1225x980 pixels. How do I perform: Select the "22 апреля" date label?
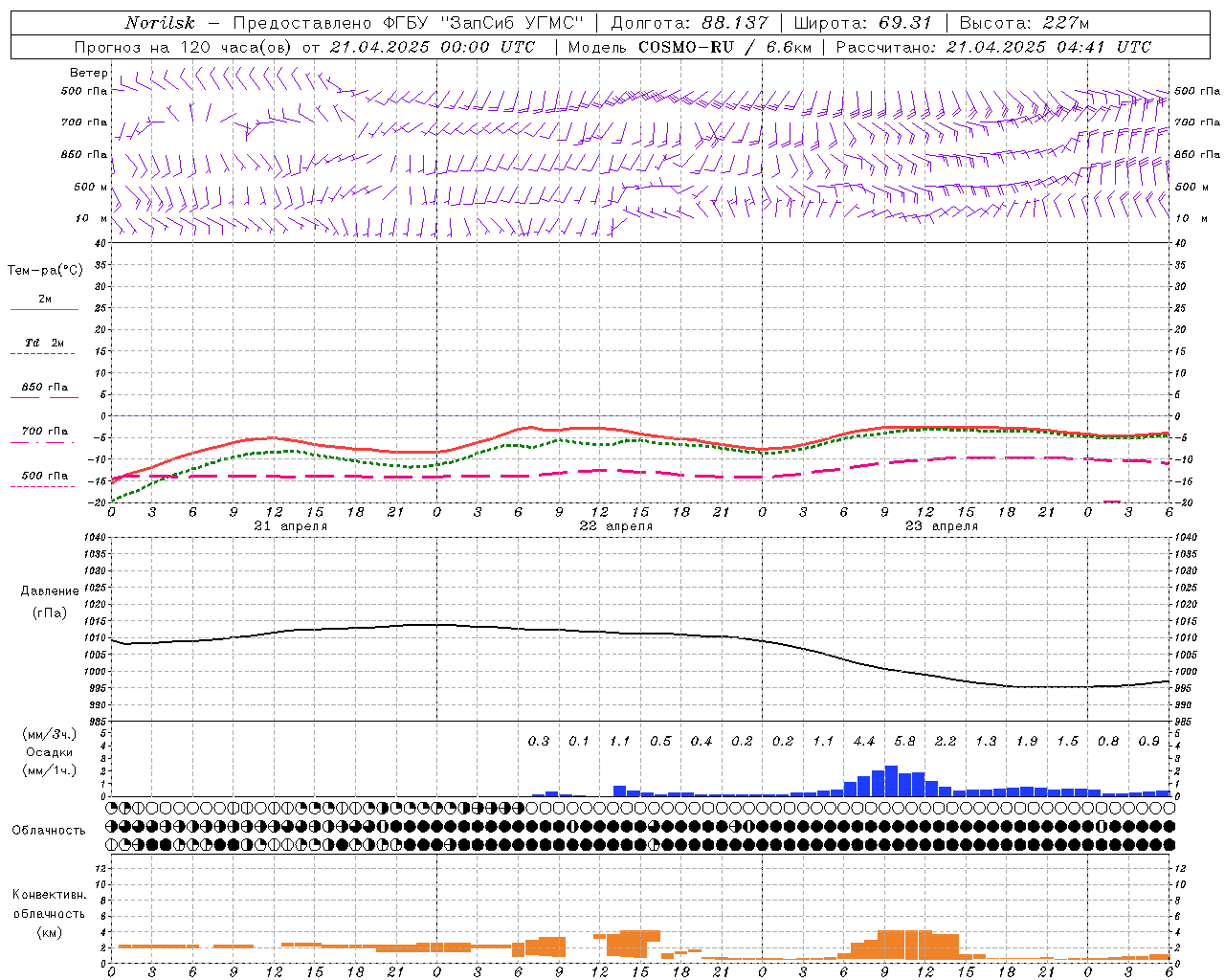point(615,525)
